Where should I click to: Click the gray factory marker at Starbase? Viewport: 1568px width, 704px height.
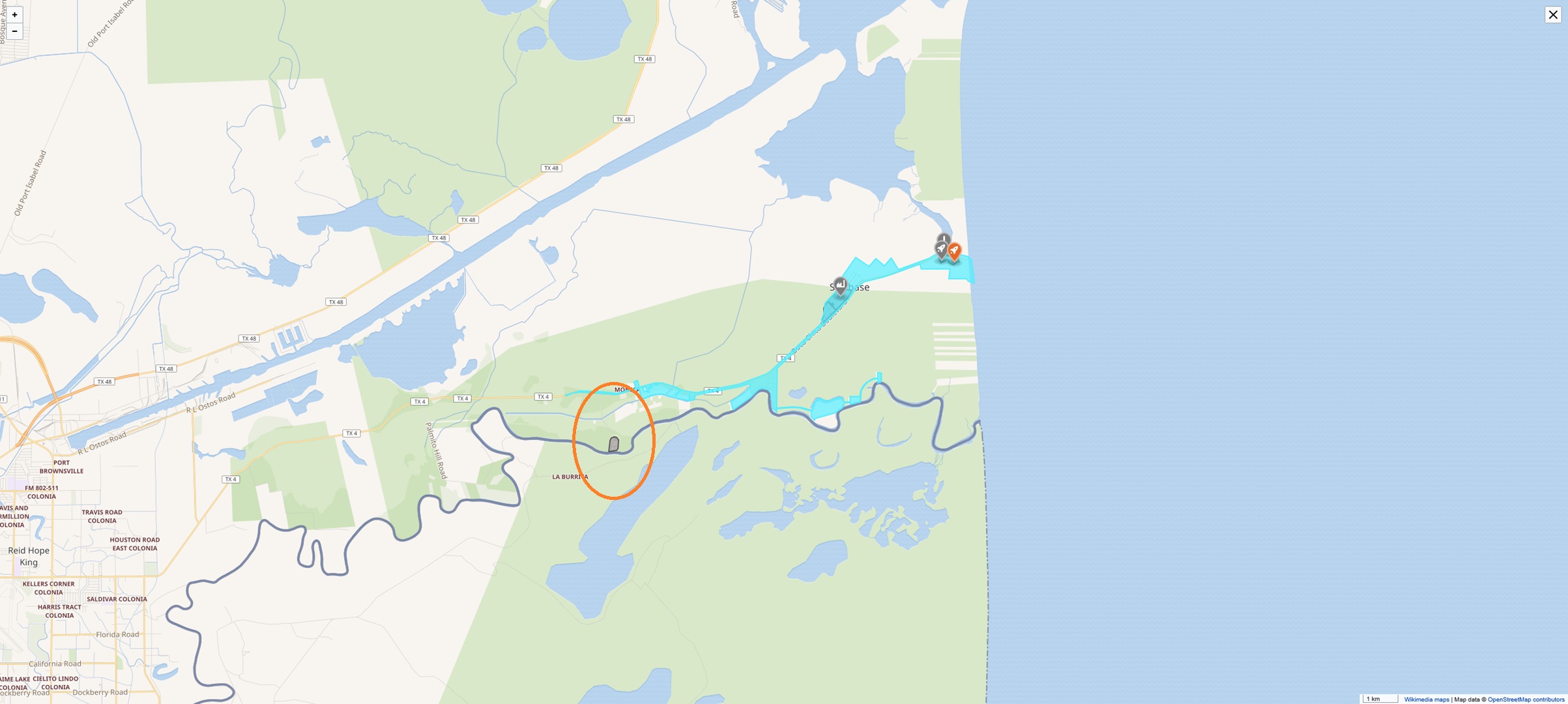pos(840,286)
